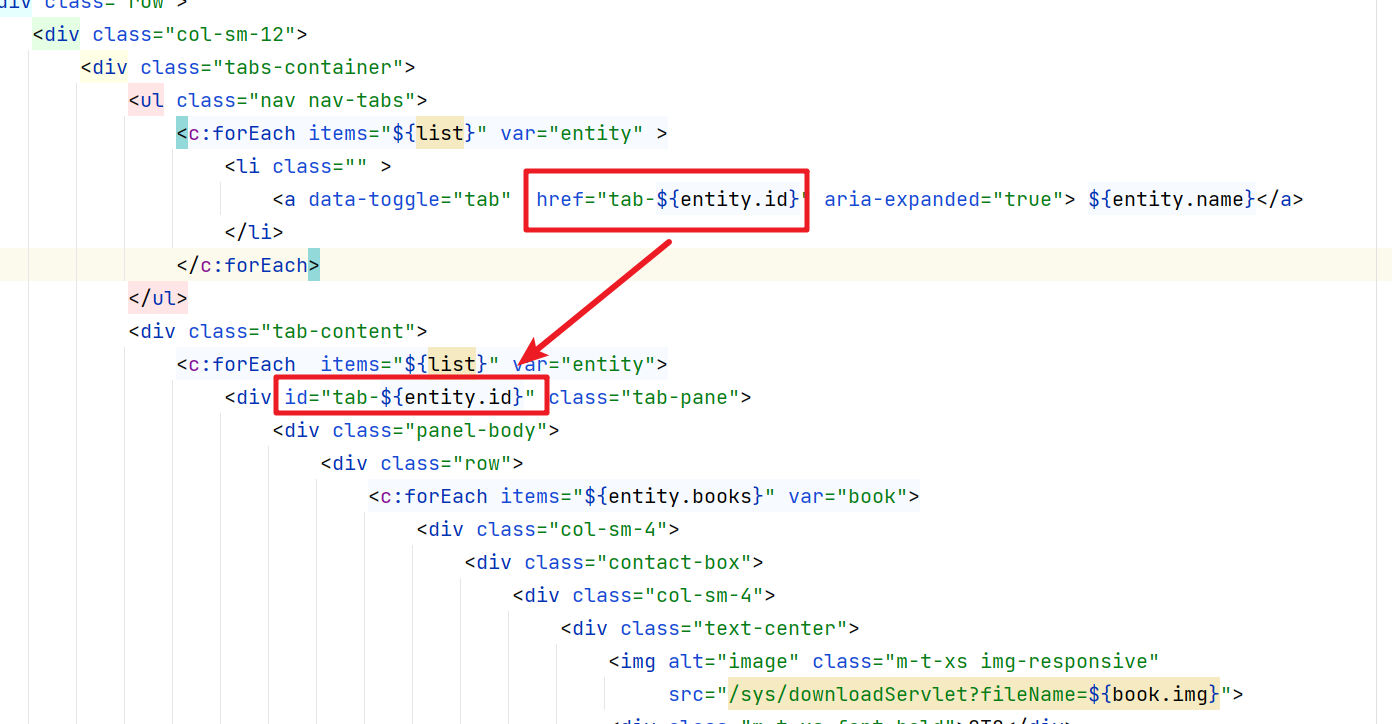Click the alt="image" attribute

734,662
